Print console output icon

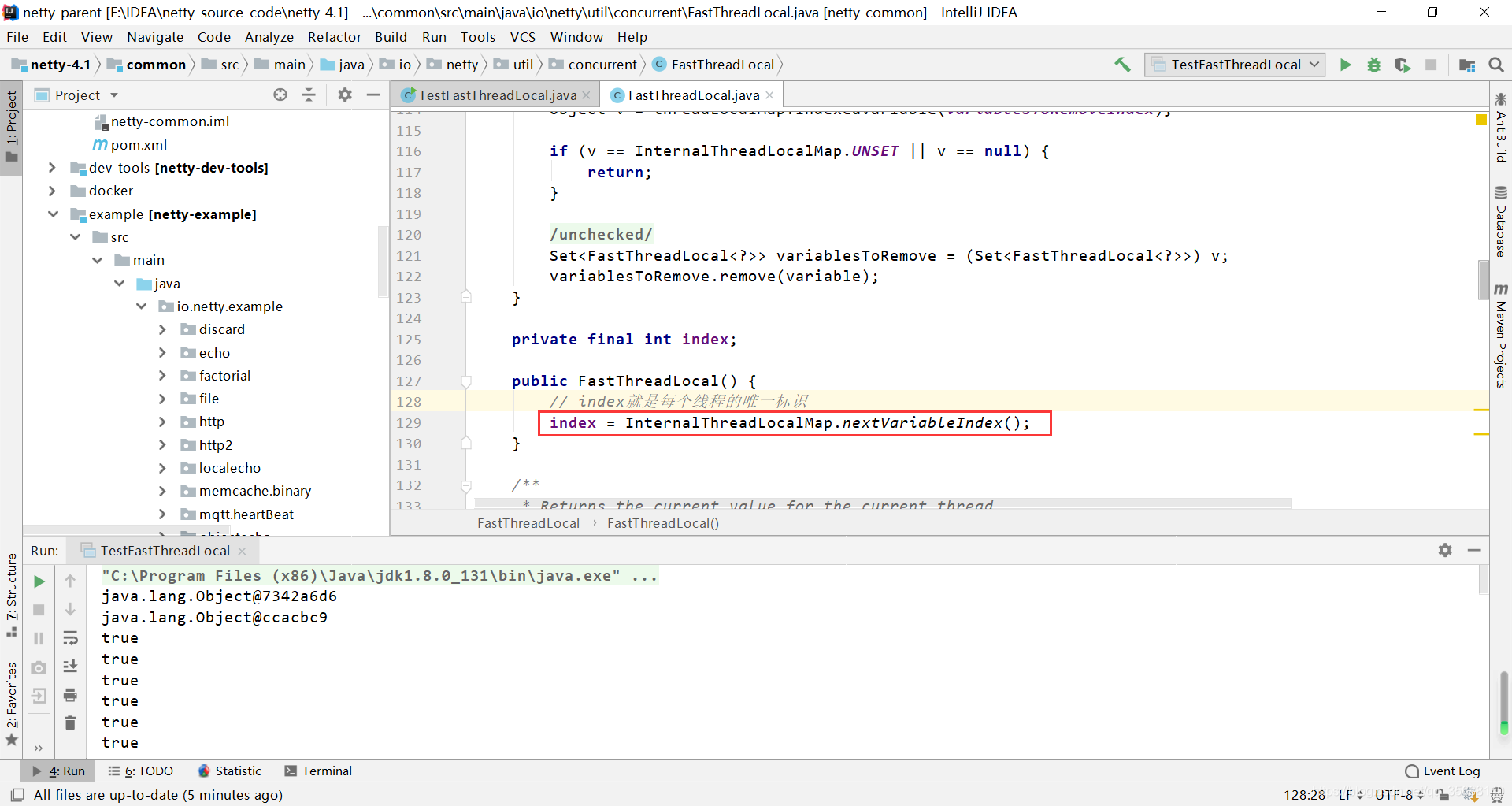click(70, 695)
